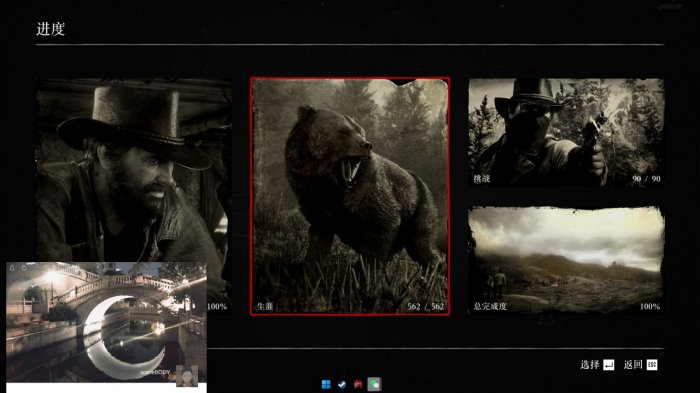Image resolution: width=700 pixels, height=393 pixels.
Task: Click the 选择 select prompt
Action: 589,365
